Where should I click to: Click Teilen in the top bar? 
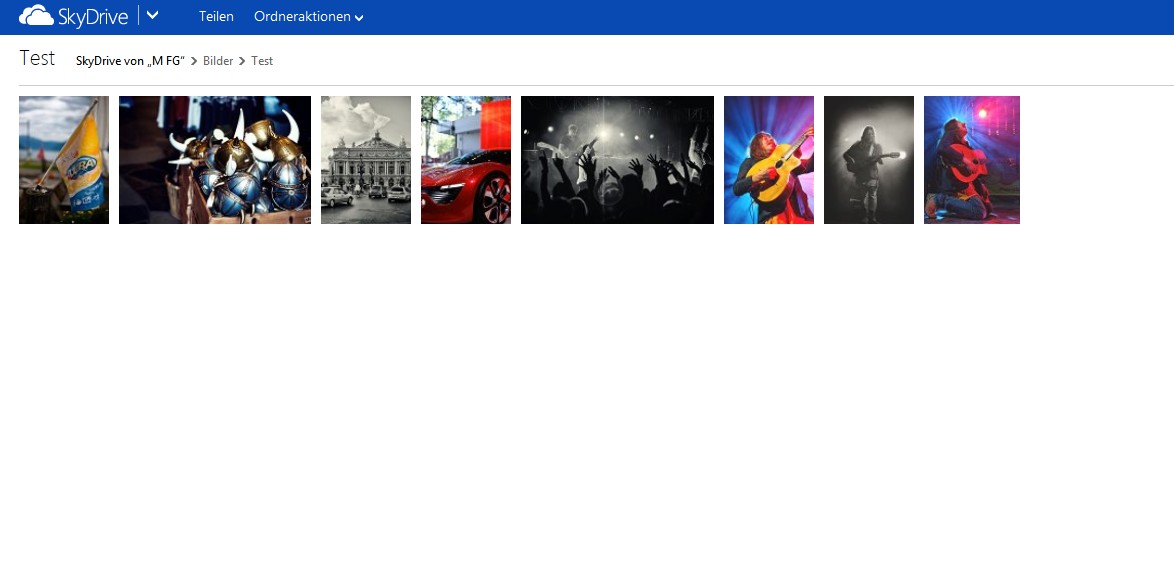(x=216, y=17)
